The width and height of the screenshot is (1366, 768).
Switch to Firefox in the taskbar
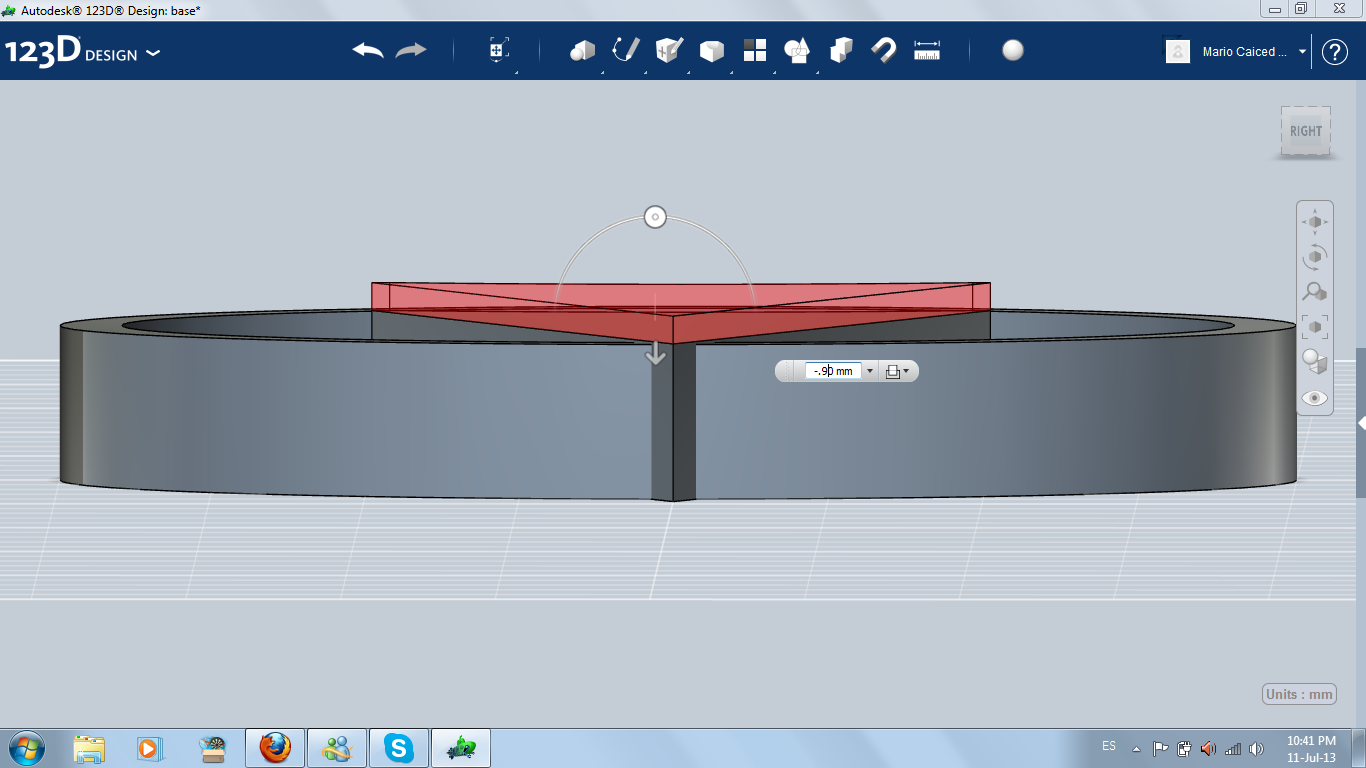pos(275,747)
